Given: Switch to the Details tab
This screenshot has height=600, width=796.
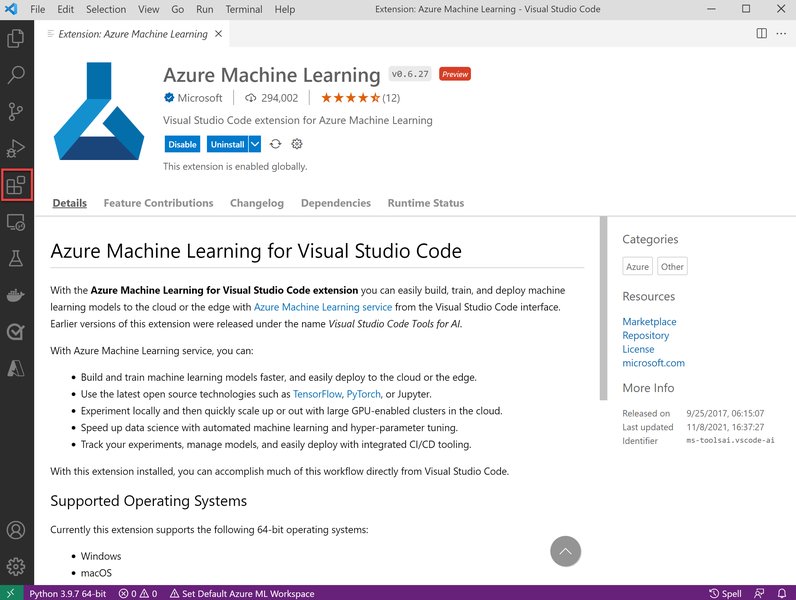Looking at the screenshot, I should 70,203.
